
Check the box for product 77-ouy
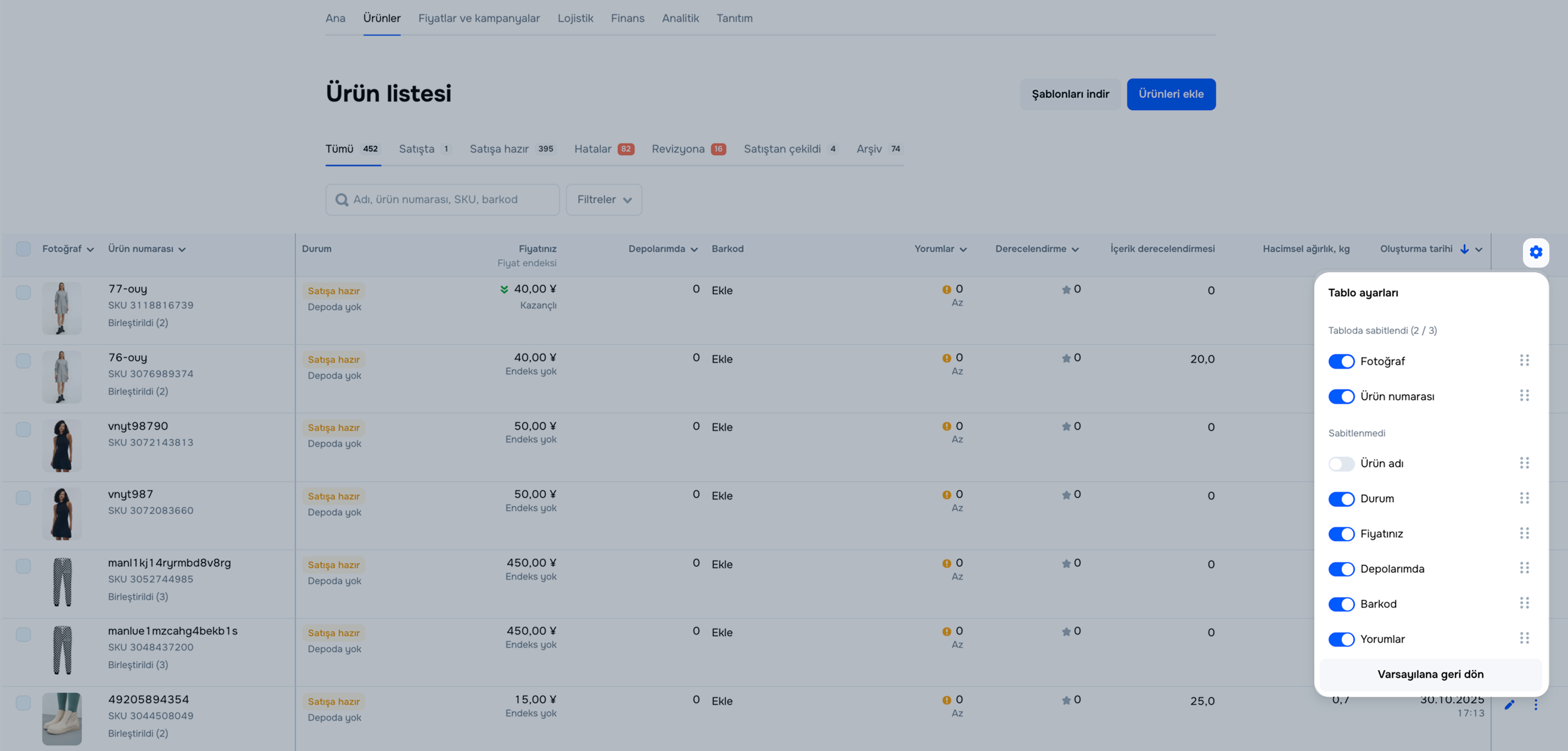tap(23, 292)
